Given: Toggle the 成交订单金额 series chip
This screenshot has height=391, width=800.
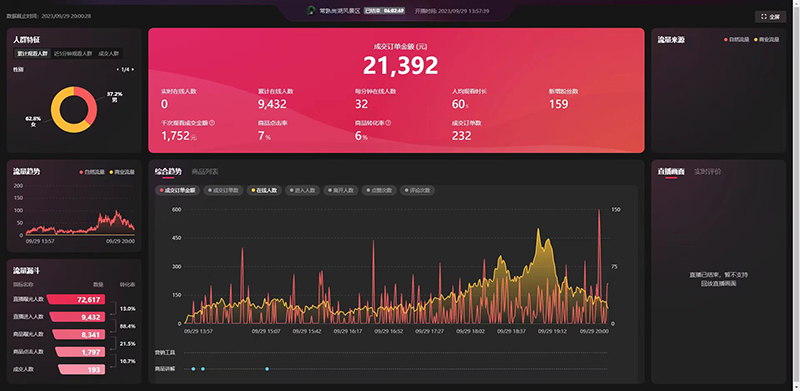Looking at the screenshot, I should pyautogui.click(x=177, y=190).
